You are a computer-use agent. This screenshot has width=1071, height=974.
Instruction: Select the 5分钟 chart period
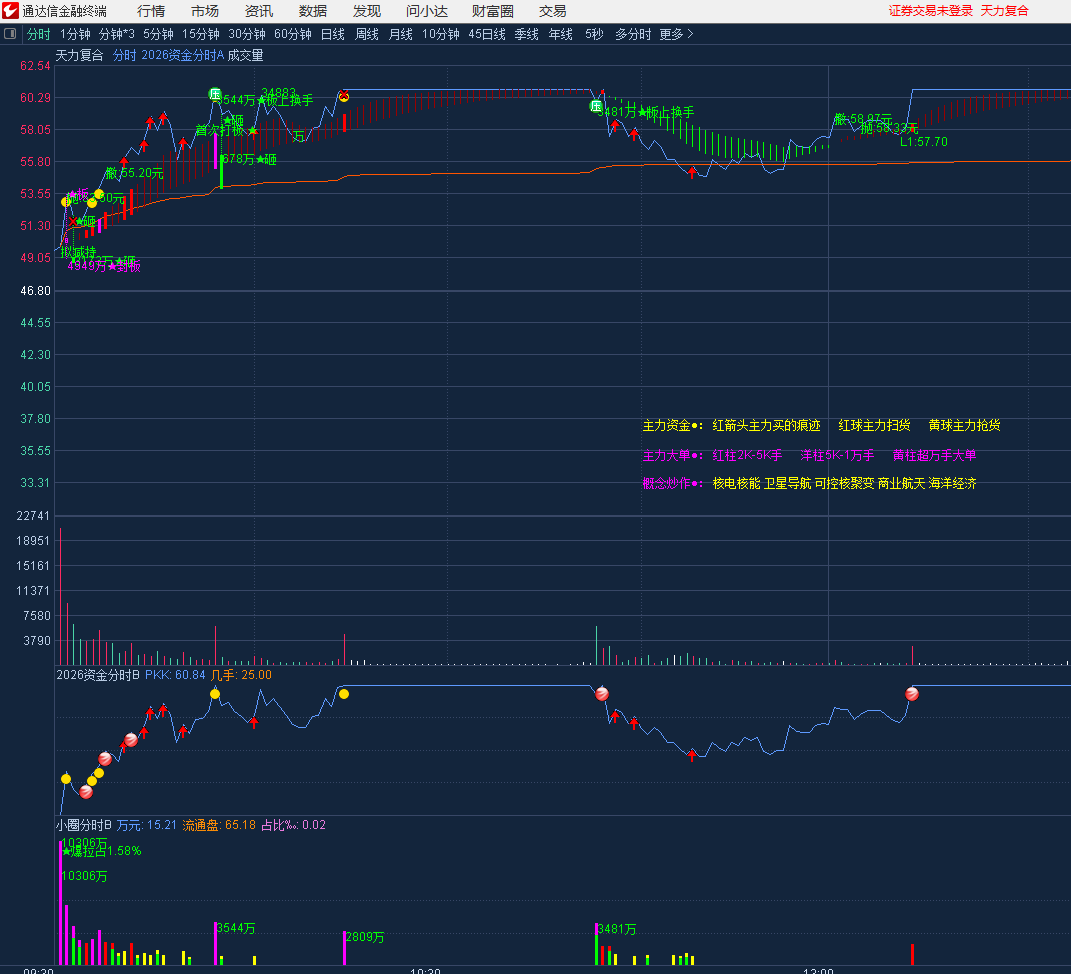pyautogui.click(x=158, y=34)
